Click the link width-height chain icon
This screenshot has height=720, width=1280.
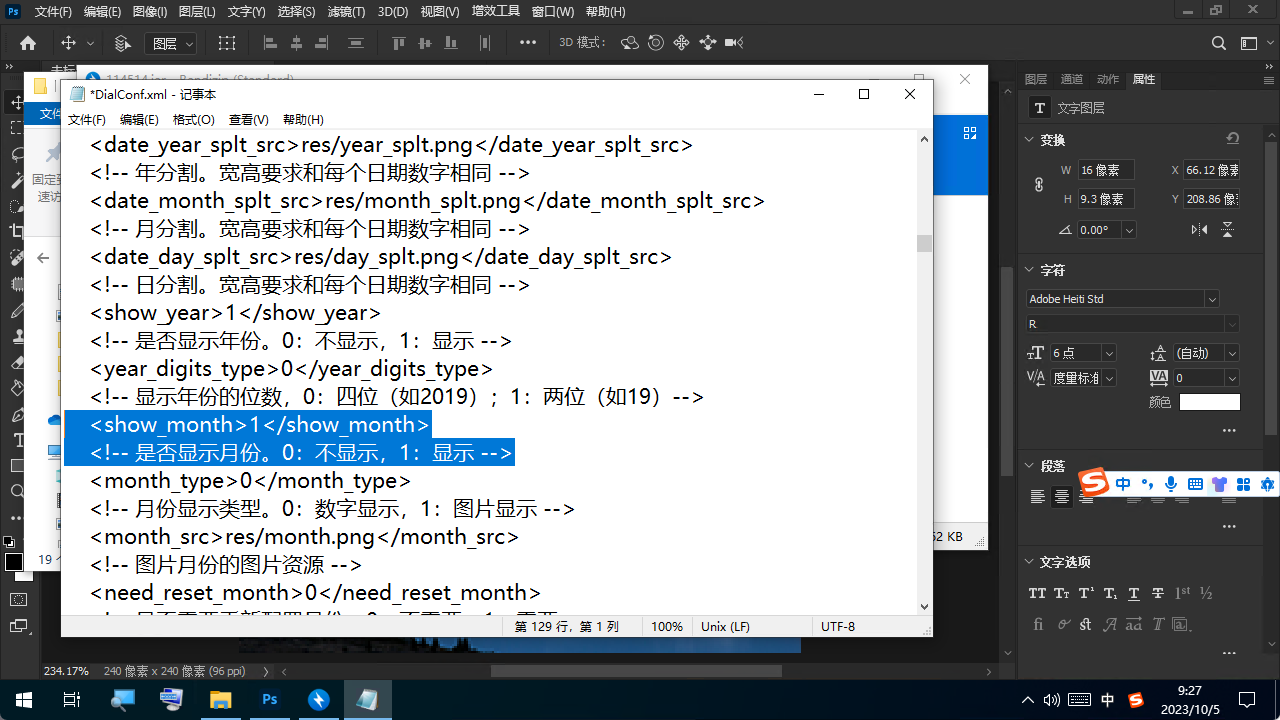(1038, 185)
